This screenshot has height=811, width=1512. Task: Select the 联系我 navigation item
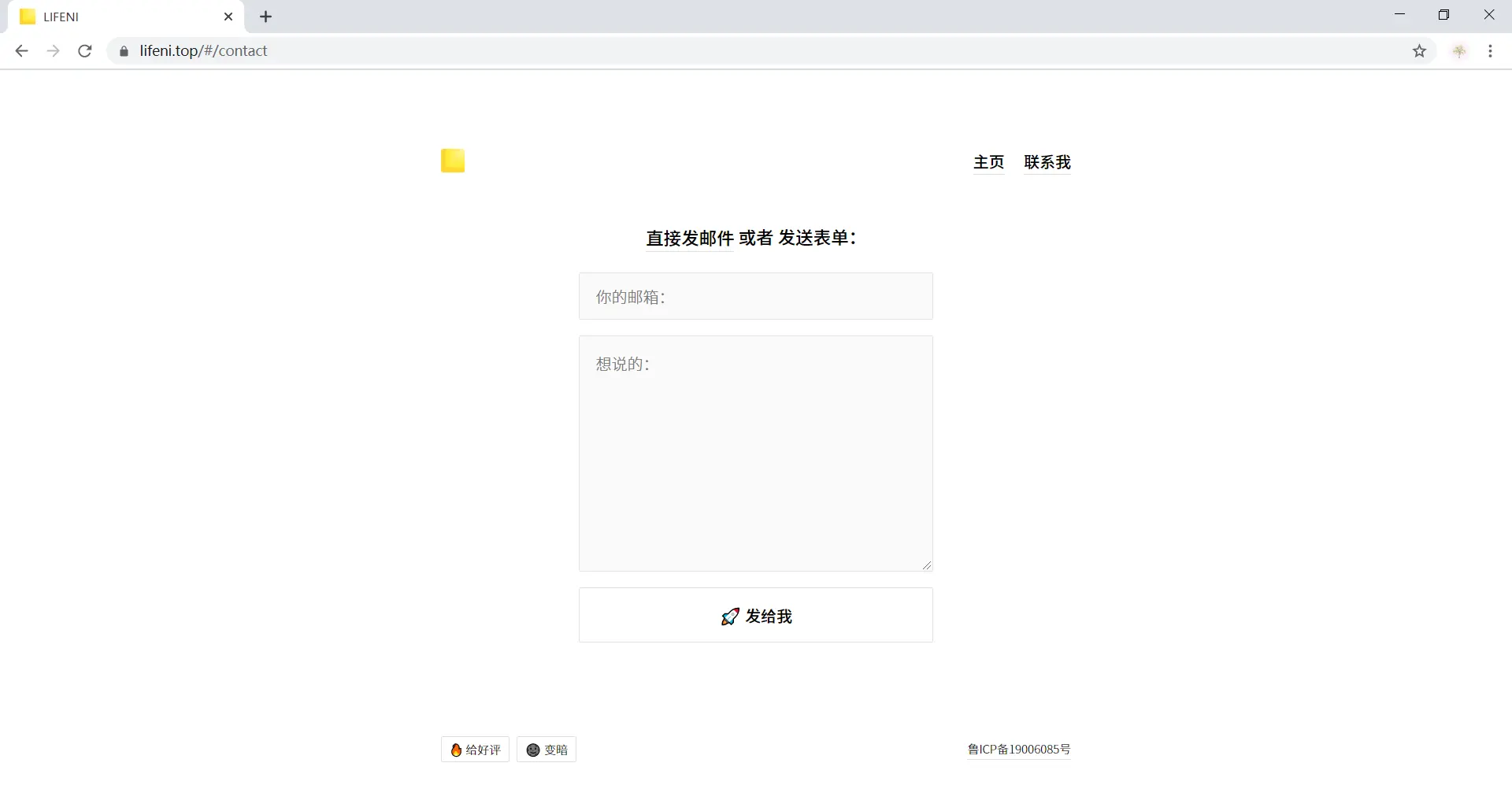[x=1047, y=162]
